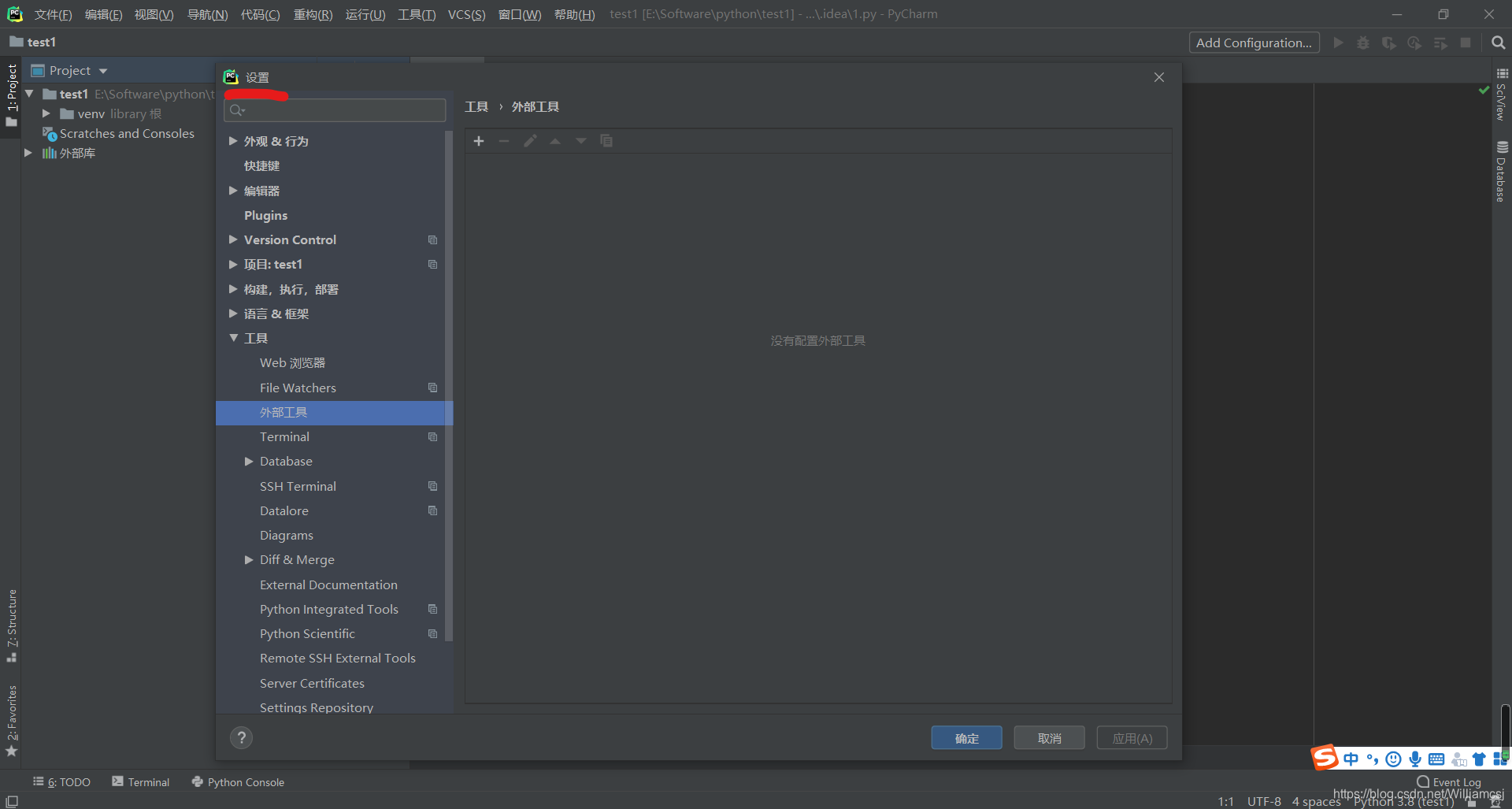This screenshot has height=809, width=1512.
Task: Open the SciView side panel
Action: 1502,94
